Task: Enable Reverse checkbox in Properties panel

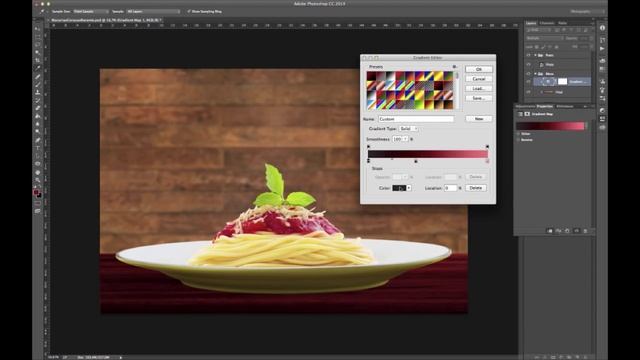Action: tap(519, 140)
